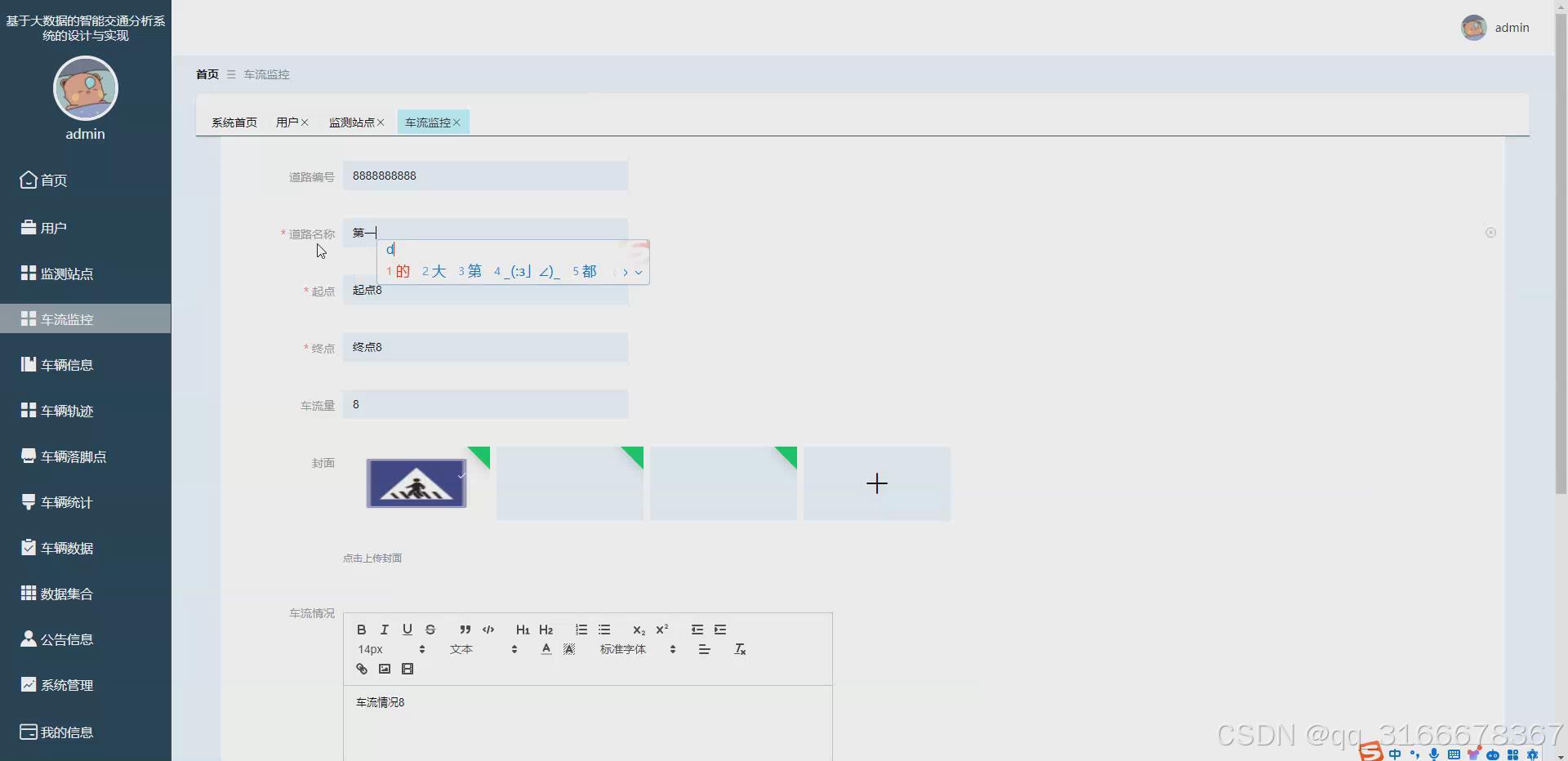Focus the 终点 input field
1568x761 pixels.
coord(485,347)
